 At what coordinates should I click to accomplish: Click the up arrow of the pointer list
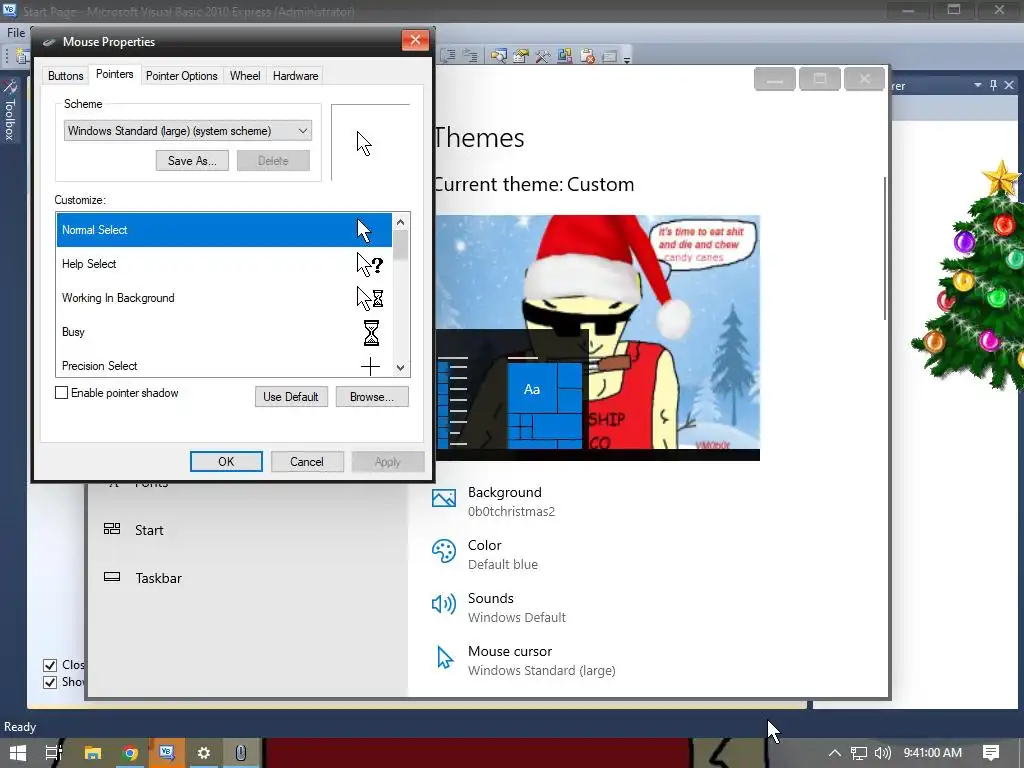[x=400, y=222]
